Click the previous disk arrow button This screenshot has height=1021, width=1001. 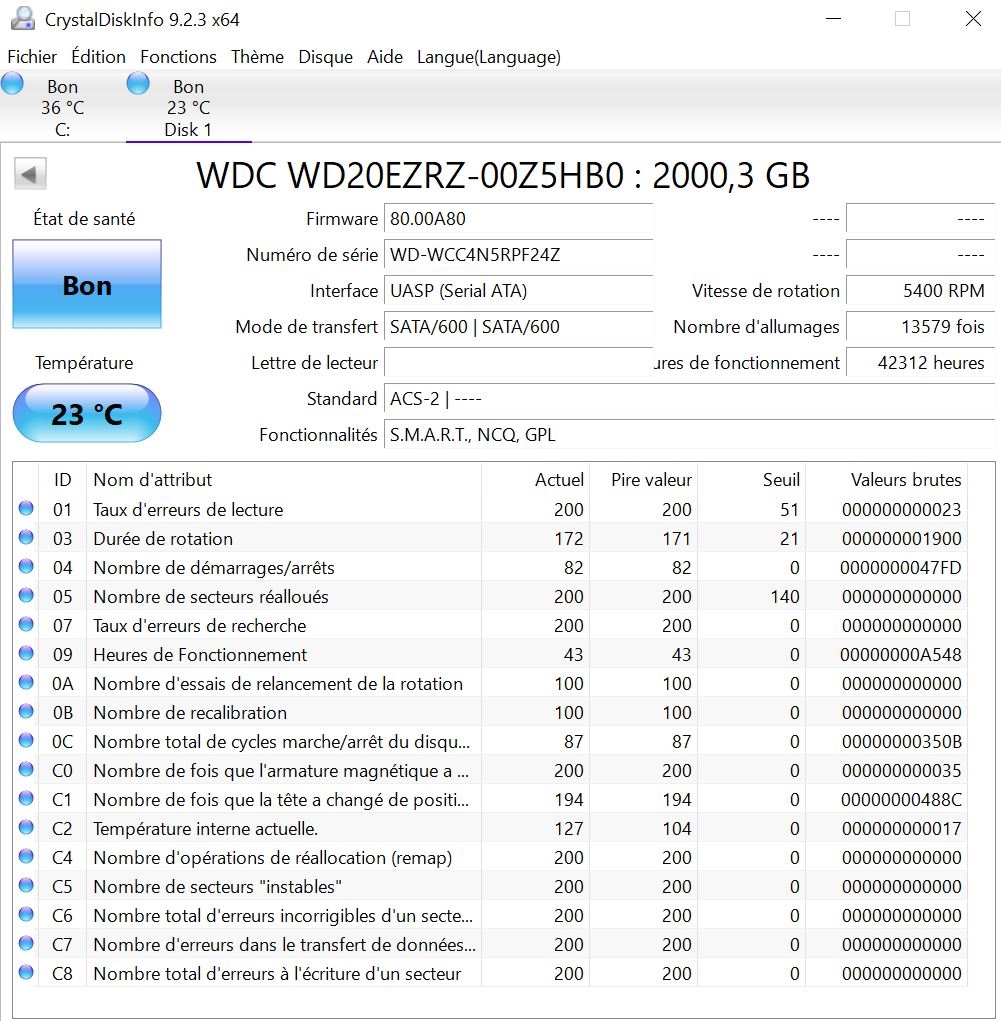[x=30, y=174]
